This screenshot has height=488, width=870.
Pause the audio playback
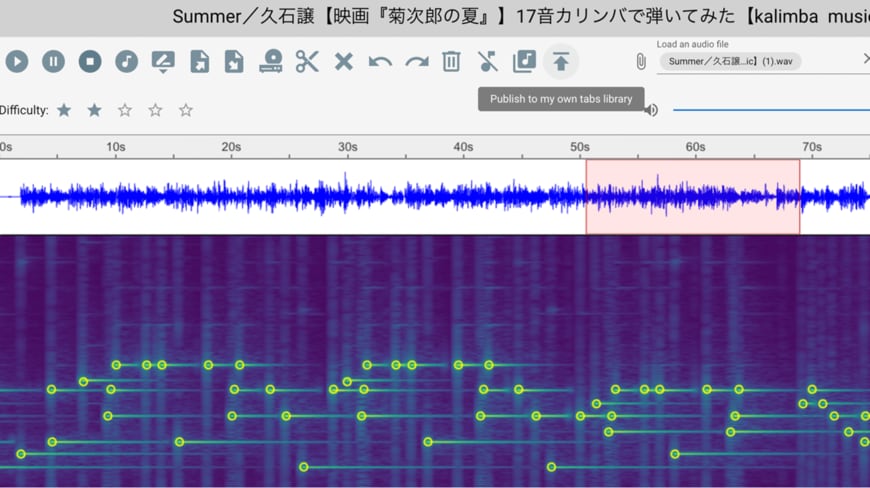coord(53,61)
